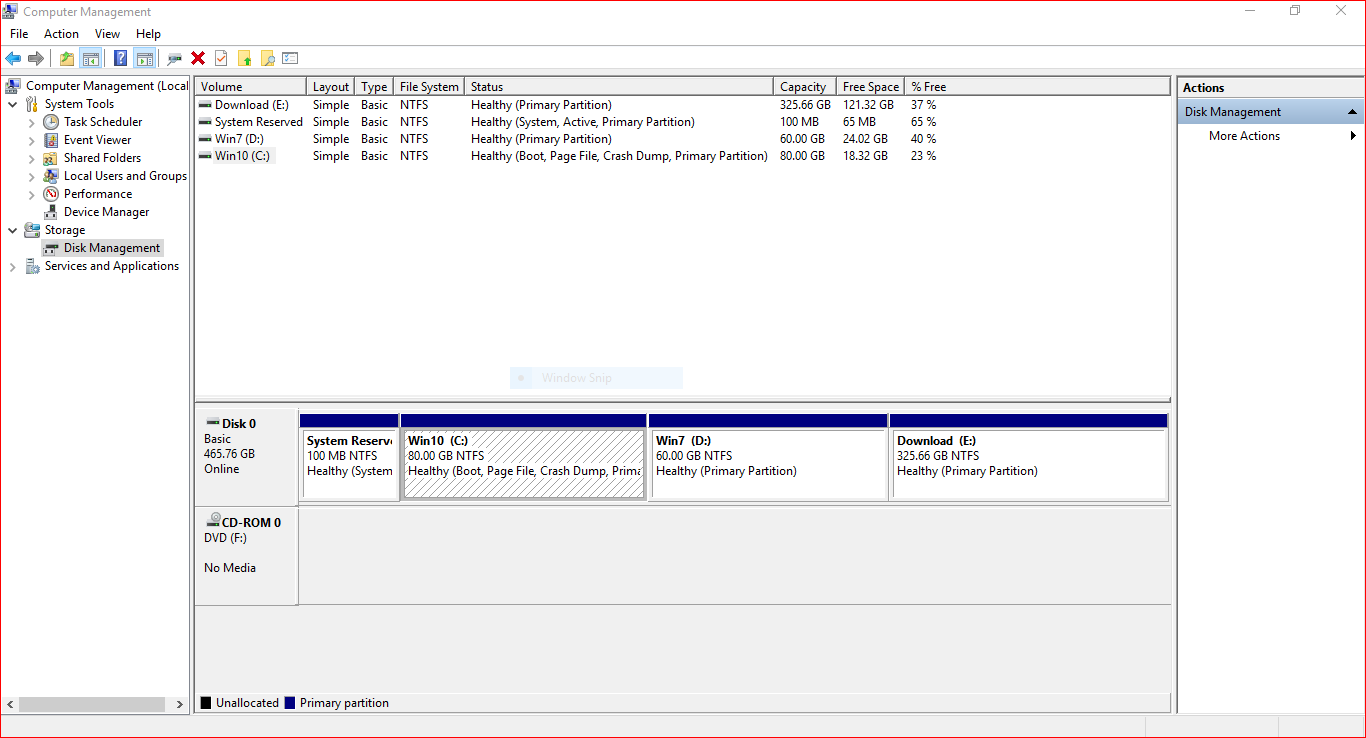
Task: Click the checkmark page properties icon
Action: tap(221, 59)
